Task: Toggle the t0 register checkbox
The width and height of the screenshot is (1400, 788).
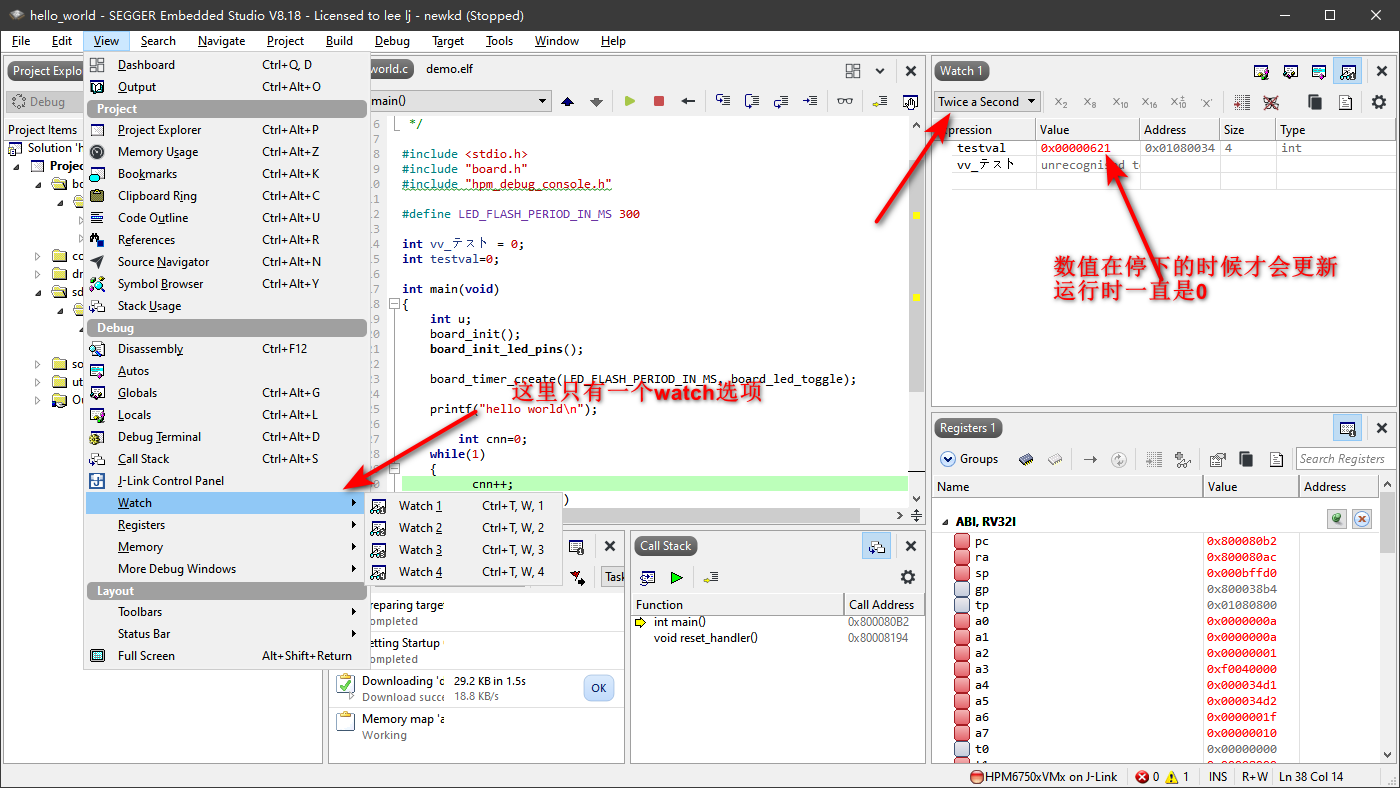Action: [961, 749]
